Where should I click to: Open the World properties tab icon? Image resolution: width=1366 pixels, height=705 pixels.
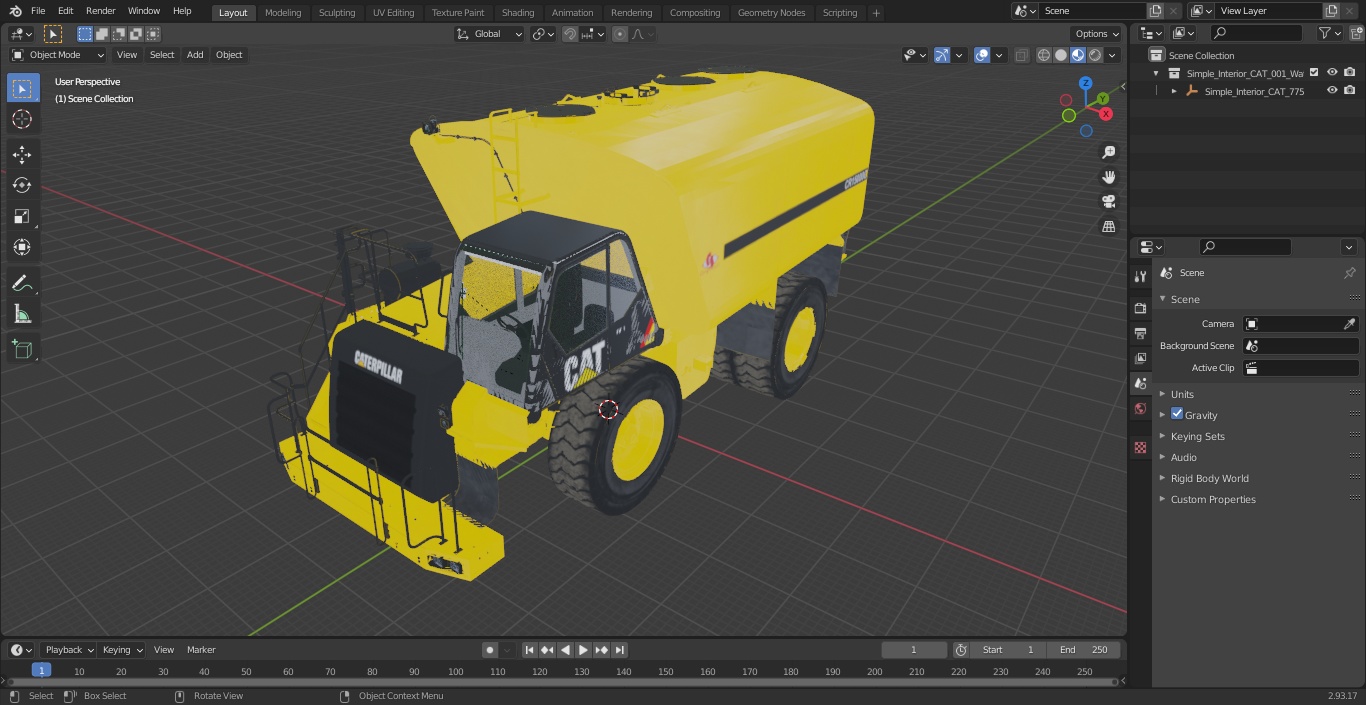[x=1140, y=408]
